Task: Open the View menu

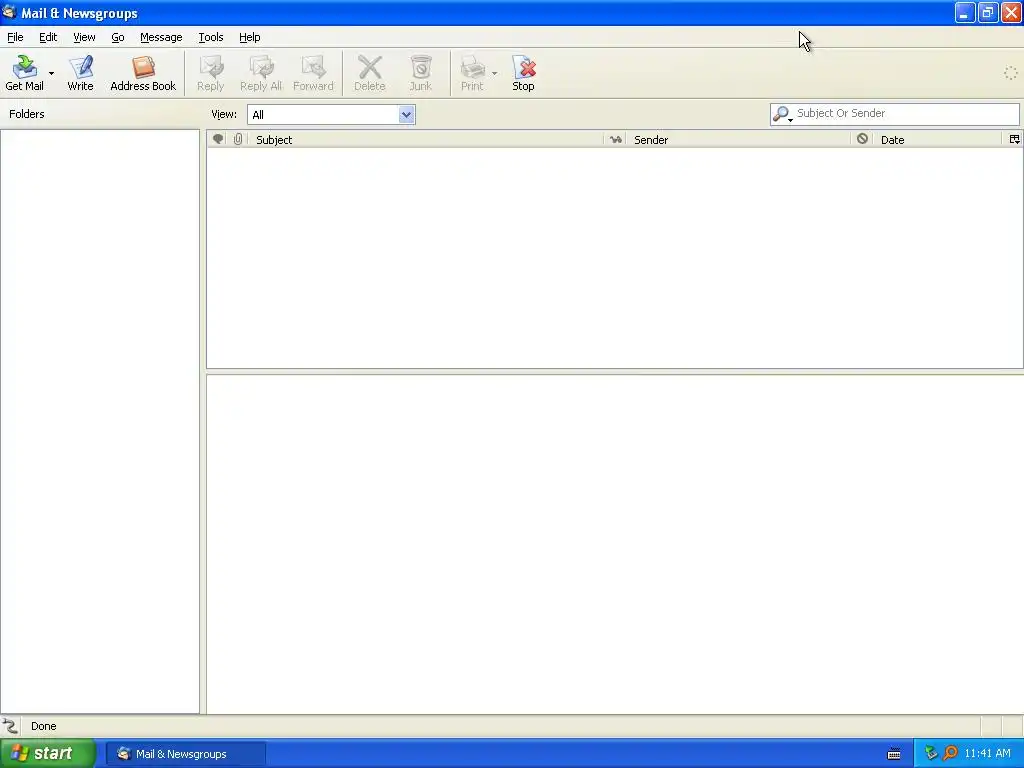Action: [x=84, y=37]
